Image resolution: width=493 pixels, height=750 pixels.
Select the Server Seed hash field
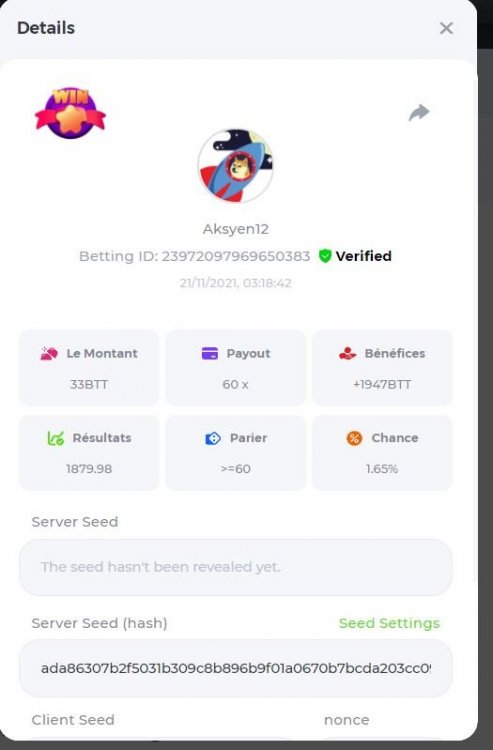click(235, 668)
